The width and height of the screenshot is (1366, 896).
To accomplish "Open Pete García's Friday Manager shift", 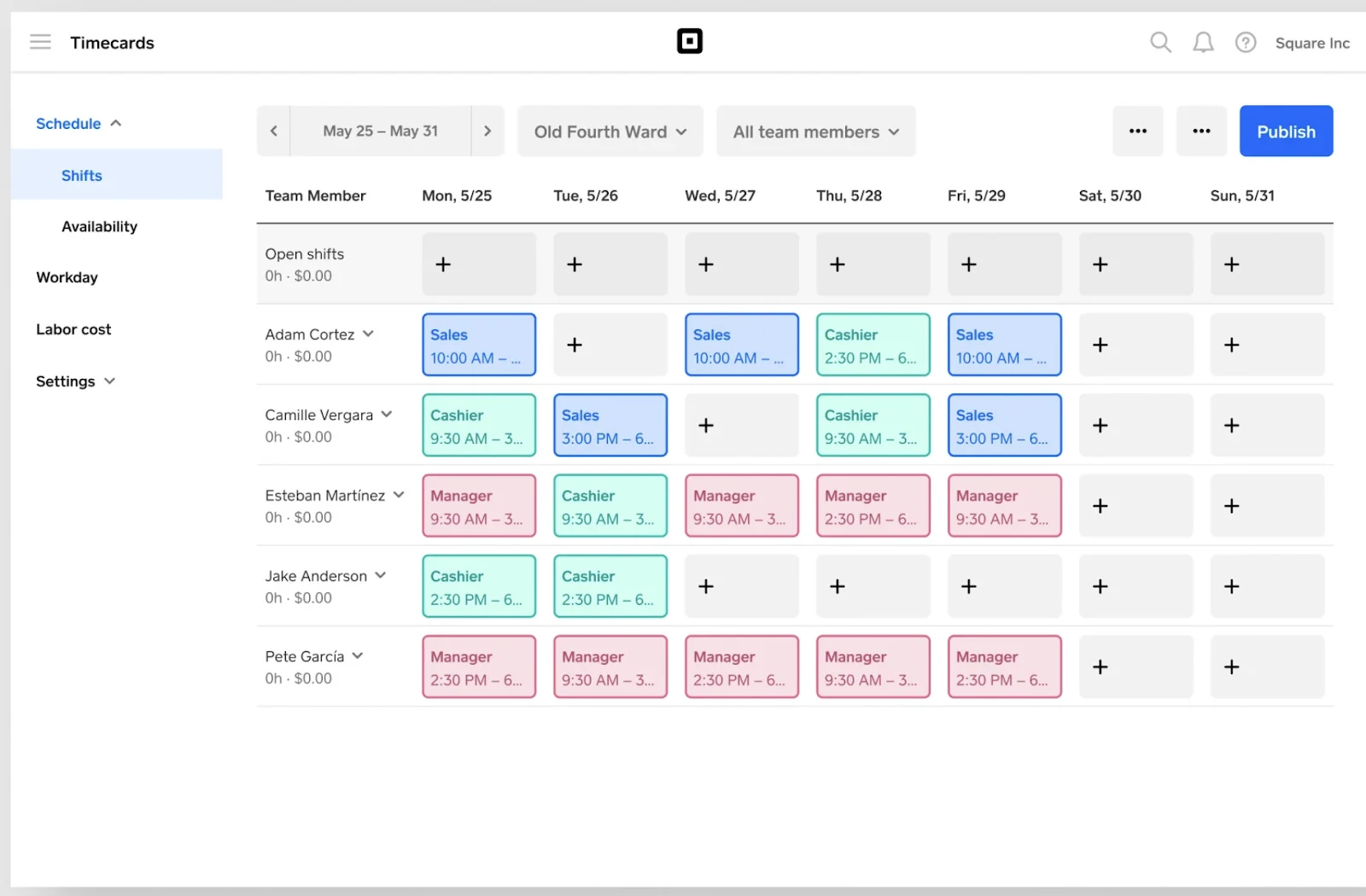I will point(1005,666).
